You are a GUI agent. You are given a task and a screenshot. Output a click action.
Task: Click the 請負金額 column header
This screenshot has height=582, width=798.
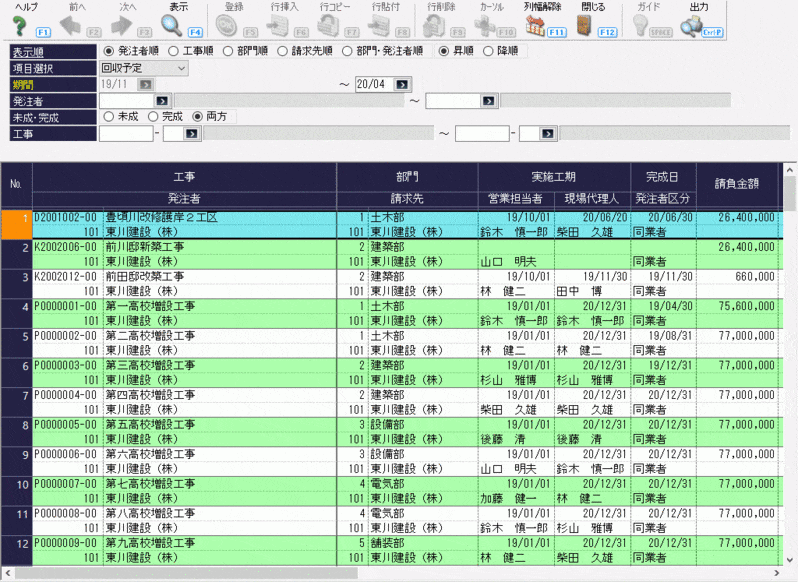(x=737, y=184)
